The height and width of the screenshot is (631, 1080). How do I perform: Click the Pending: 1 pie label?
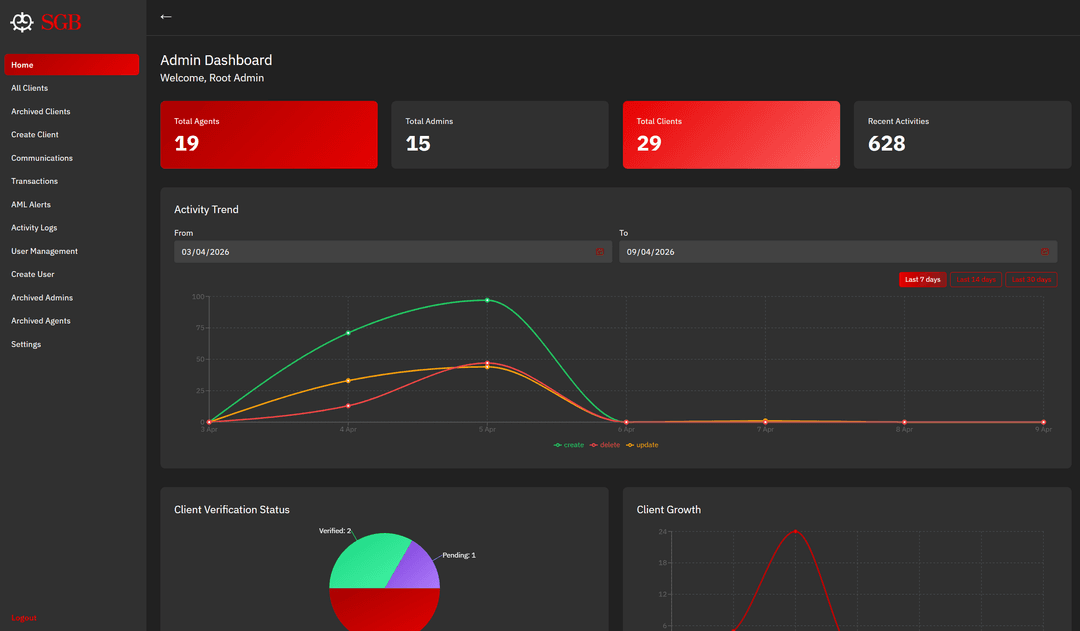tap(459, 555)
